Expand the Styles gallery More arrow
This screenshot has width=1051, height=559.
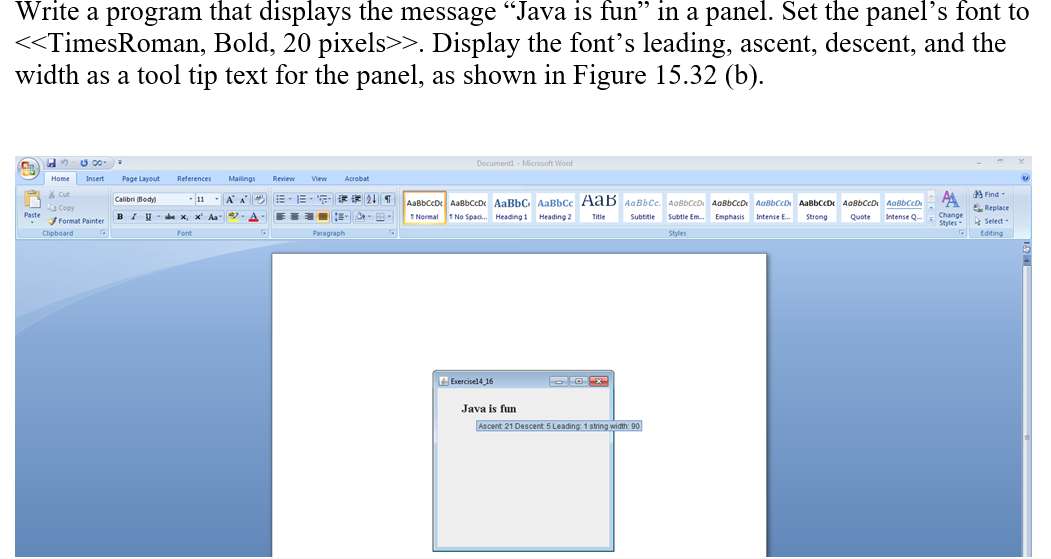pyautogui.click(x=931, y=219)
